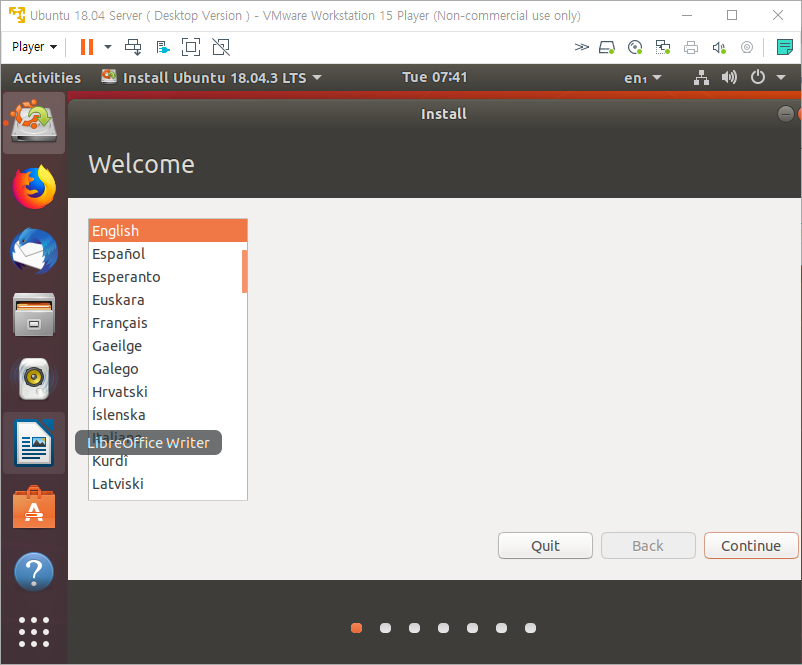Open the CD/DVD drive device icon
Image resolution: width=802 pixels, height=665 pixels.
point(635,48)
